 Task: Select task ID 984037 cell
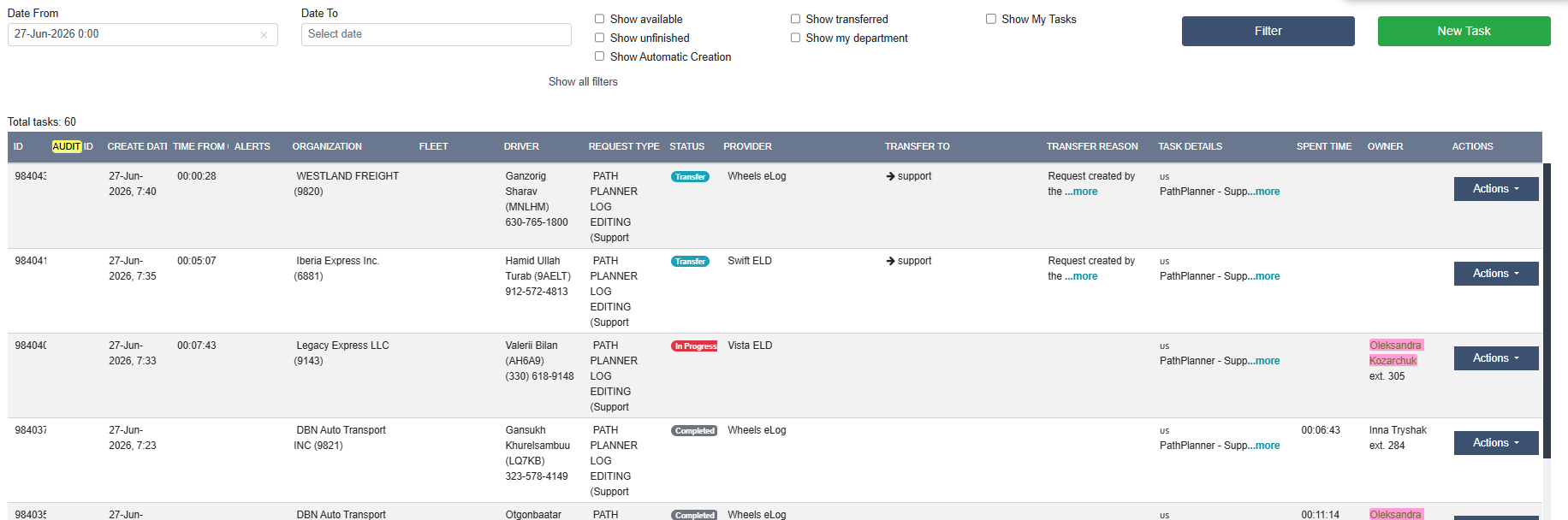point(31,430)
